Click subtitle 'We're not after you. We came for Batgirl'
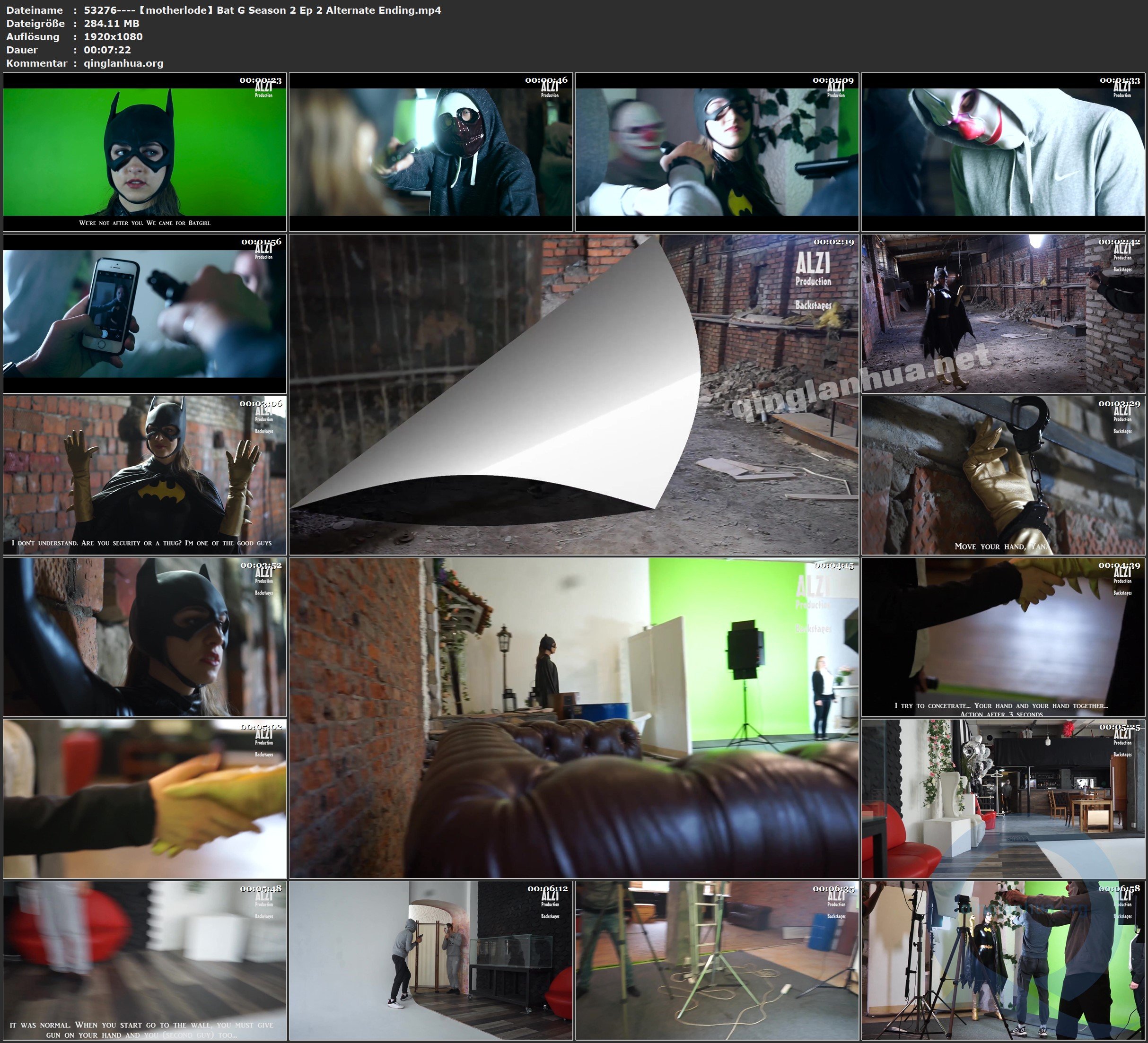Screen dimensions: 1148x1043 (145, 223)
